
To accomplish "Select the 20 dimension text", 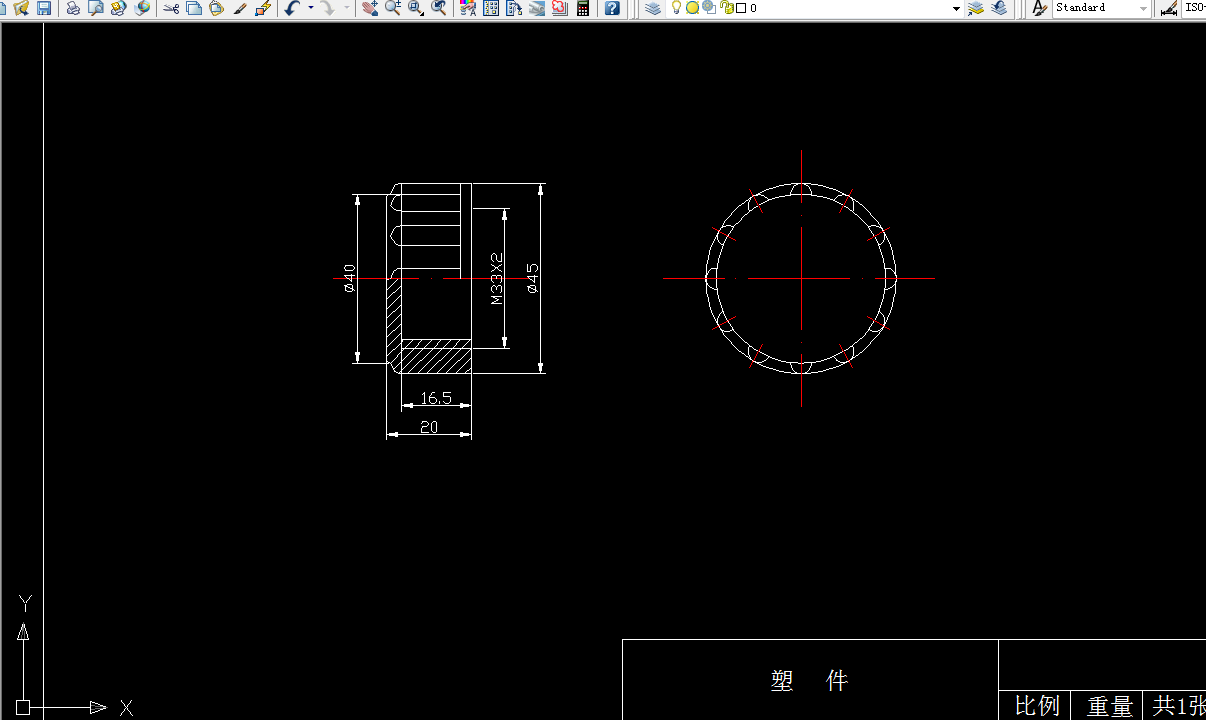I will (x=429, y=427).
